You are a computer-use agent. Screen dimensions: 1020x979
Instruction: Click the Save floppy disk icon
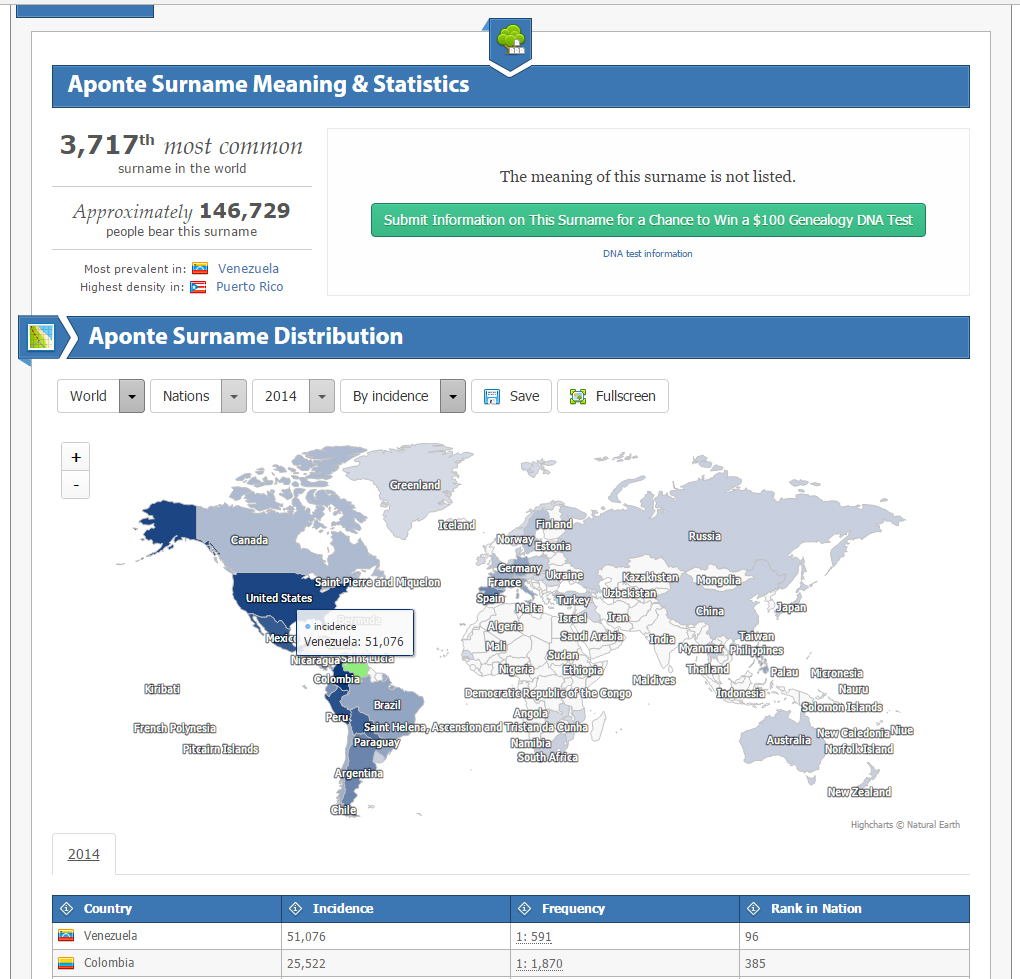pos(492,396)
